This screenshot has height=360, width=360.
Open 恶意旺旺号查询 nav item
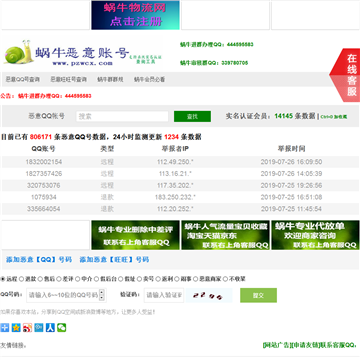pyautogui.click(x=68, y=80)
